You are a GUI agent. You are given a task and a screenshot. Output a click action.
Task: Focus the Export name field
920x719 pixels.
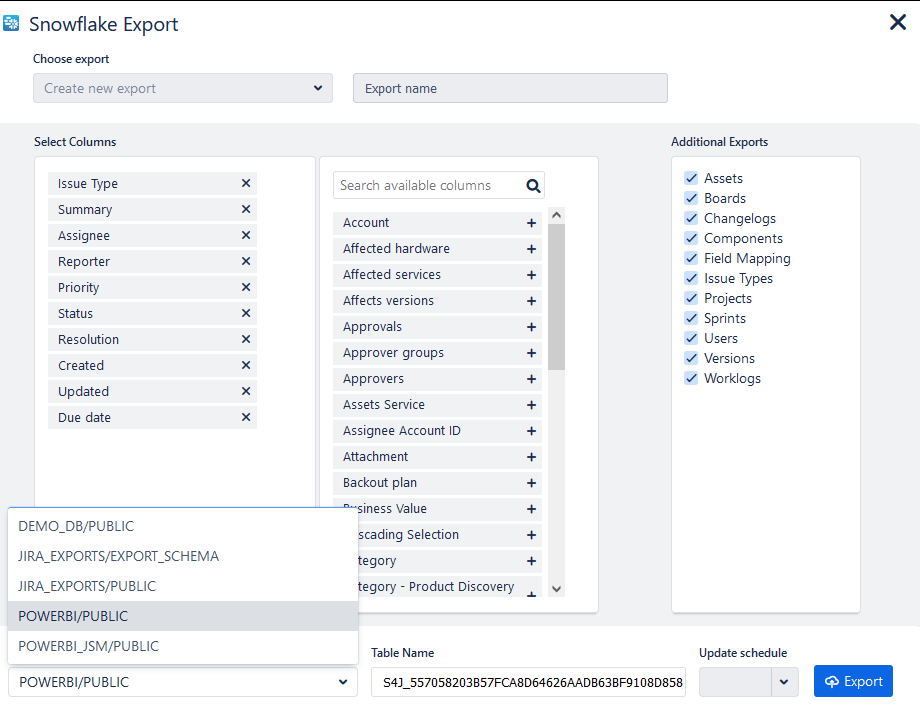point(510,88)
